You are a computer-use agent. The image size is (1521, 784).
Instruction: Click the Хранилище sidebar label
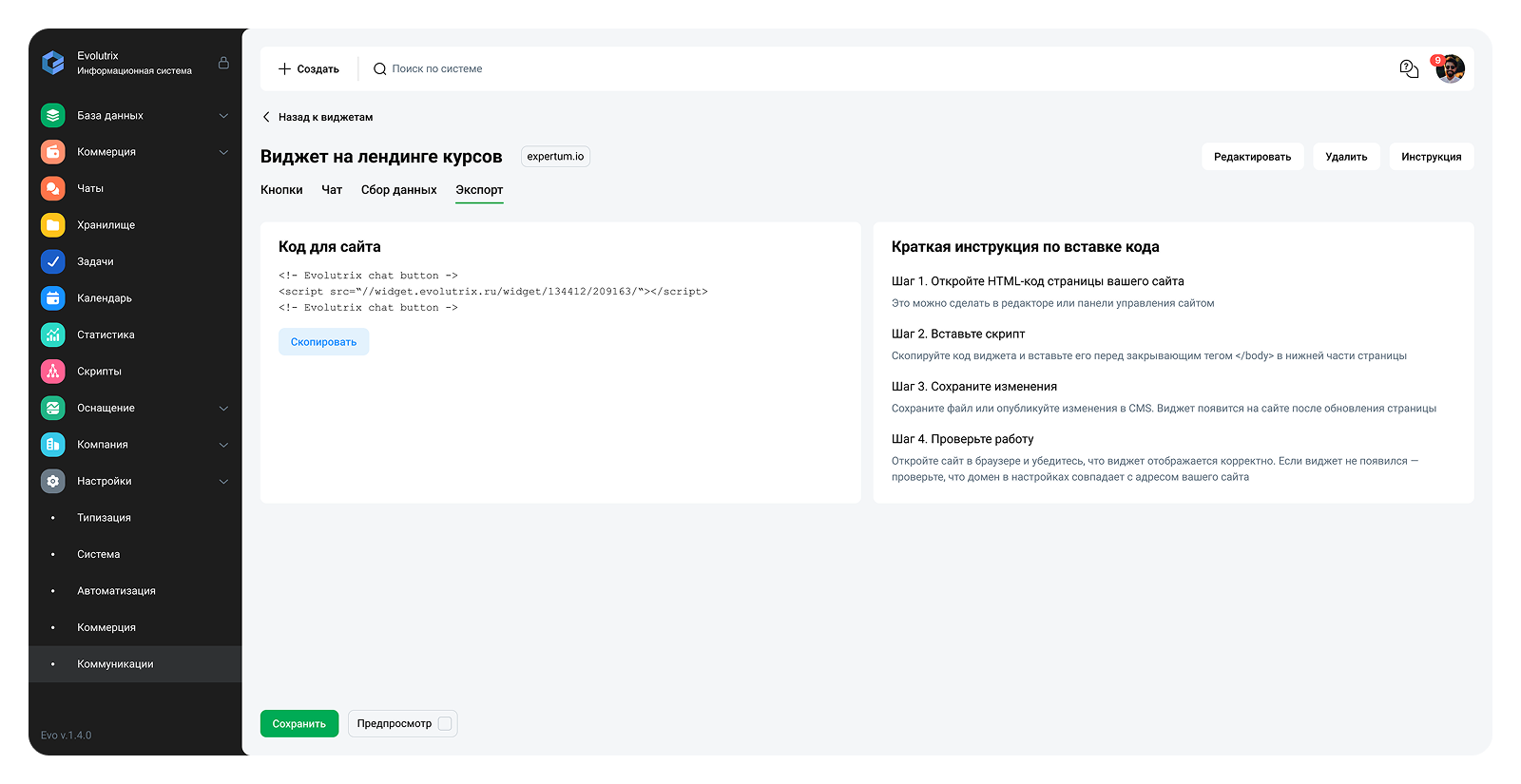click(x=106, y=225)
